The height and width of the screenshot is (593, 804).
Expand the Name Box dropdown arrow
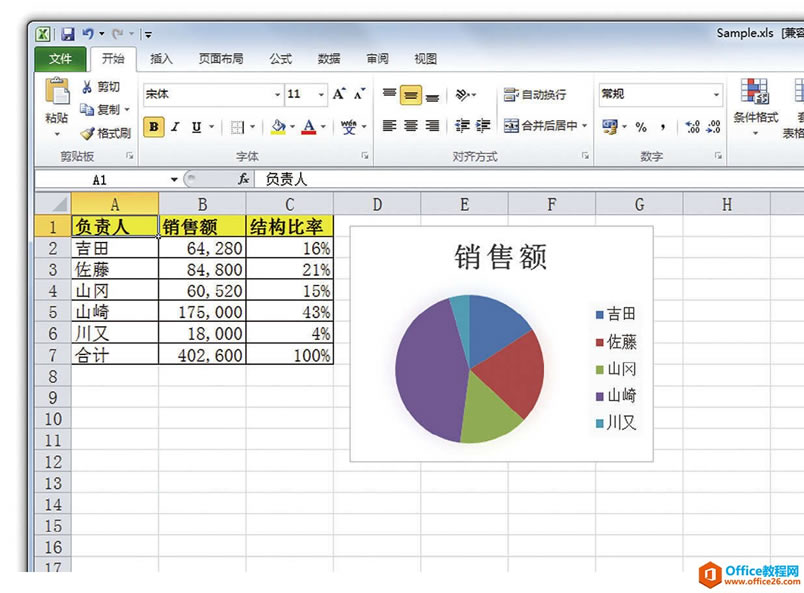[x=174, y=180]
